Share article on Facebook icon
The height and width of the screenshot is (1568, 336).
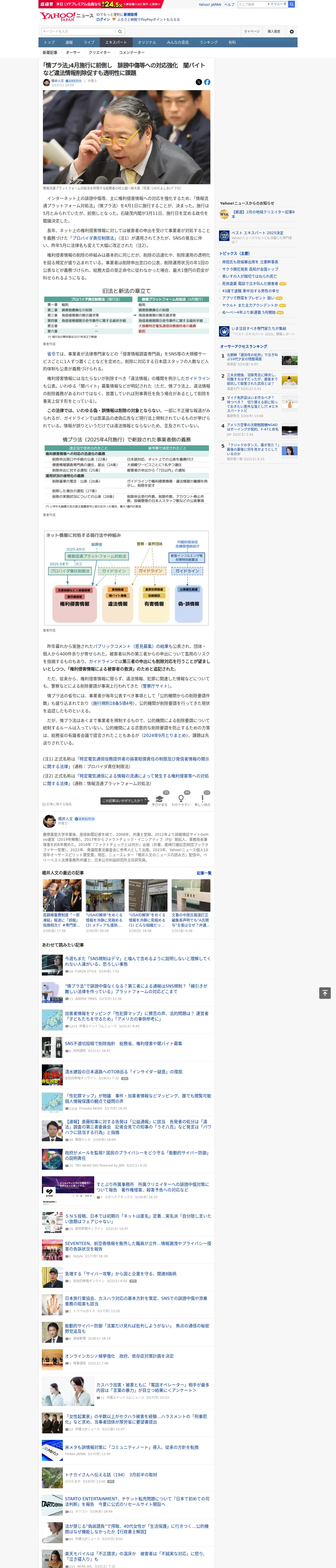tap(207, 82)
